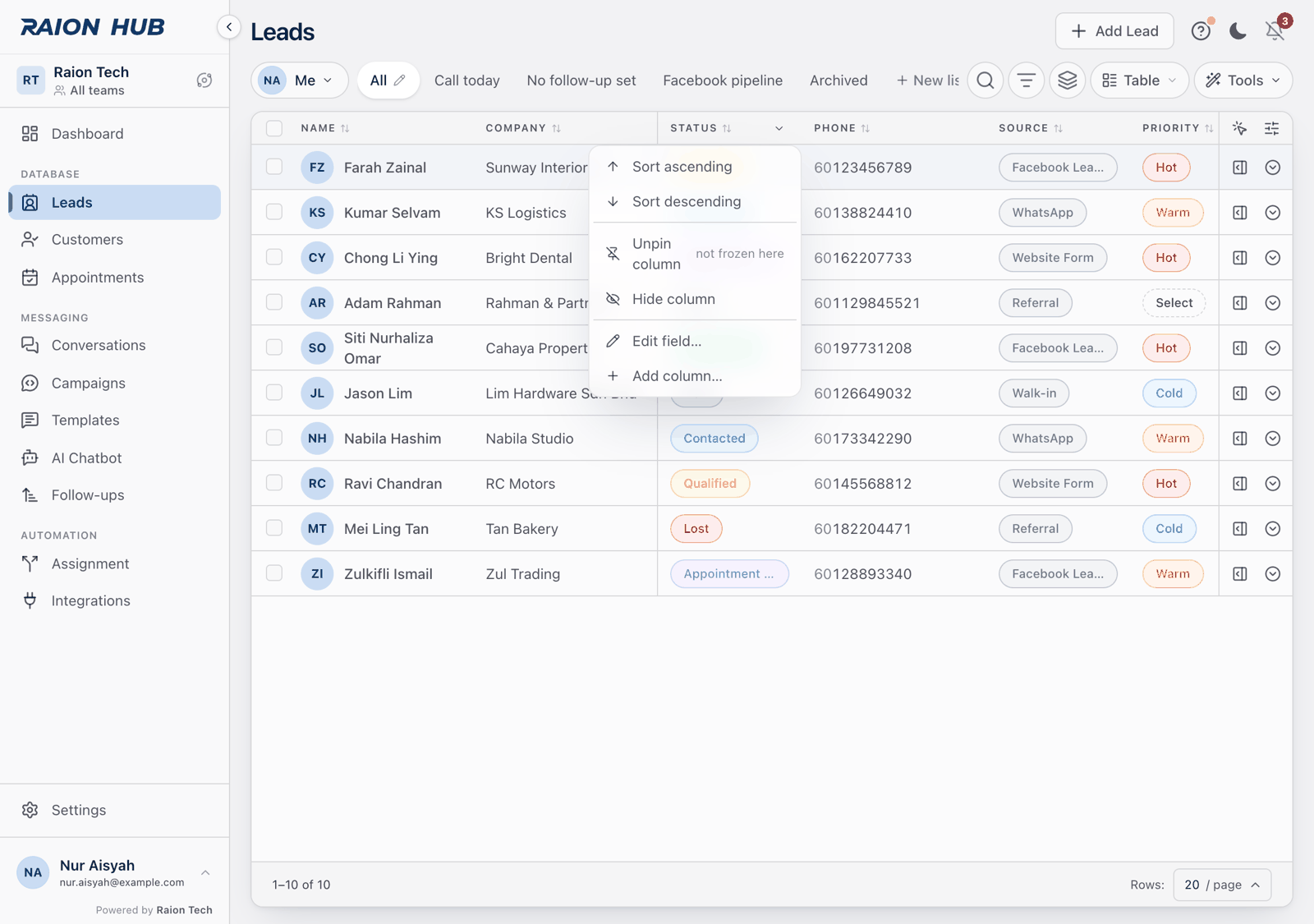Choose Sort descending in the column menu
Image resolution: width=1314 pixels, height=924 pixels.
tap(695, 202)
